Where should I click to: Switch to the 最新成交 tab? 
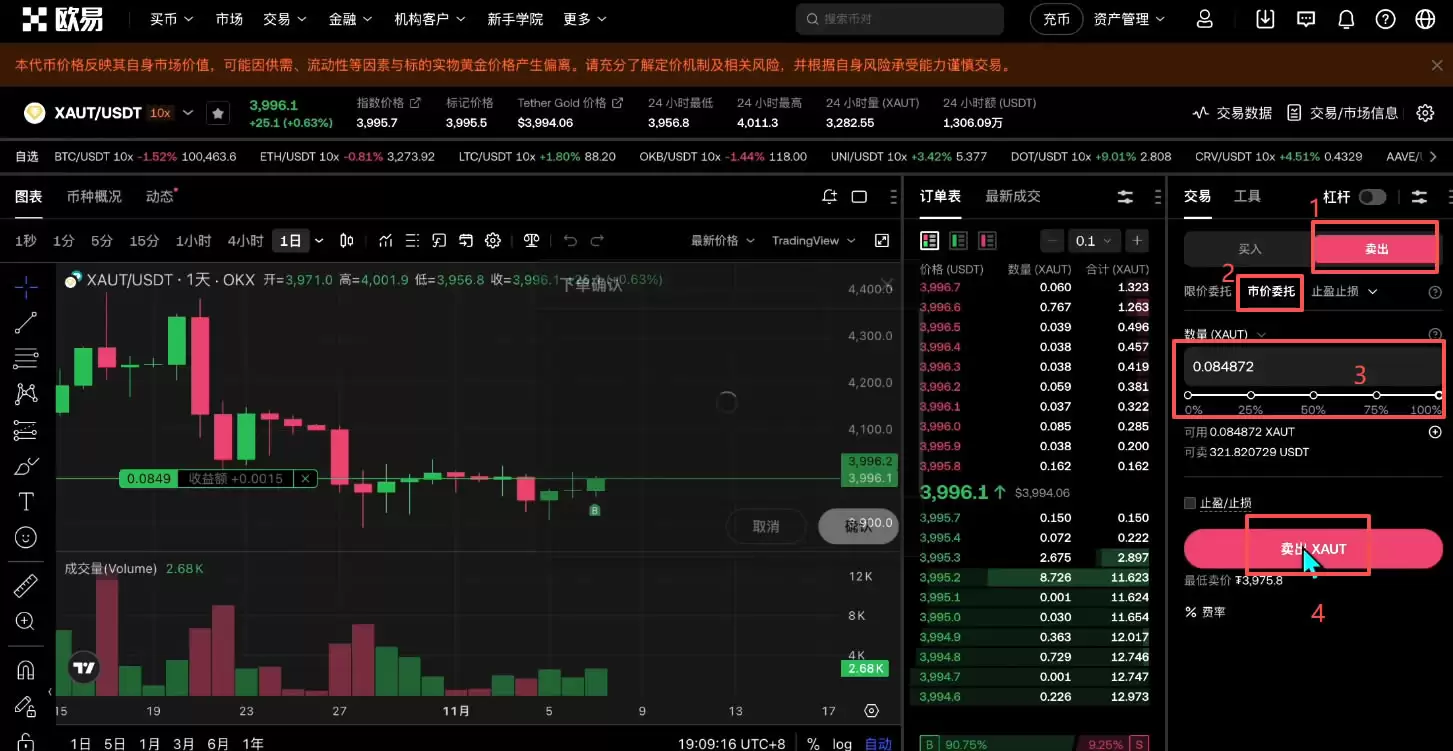(x=1012, y=196)
